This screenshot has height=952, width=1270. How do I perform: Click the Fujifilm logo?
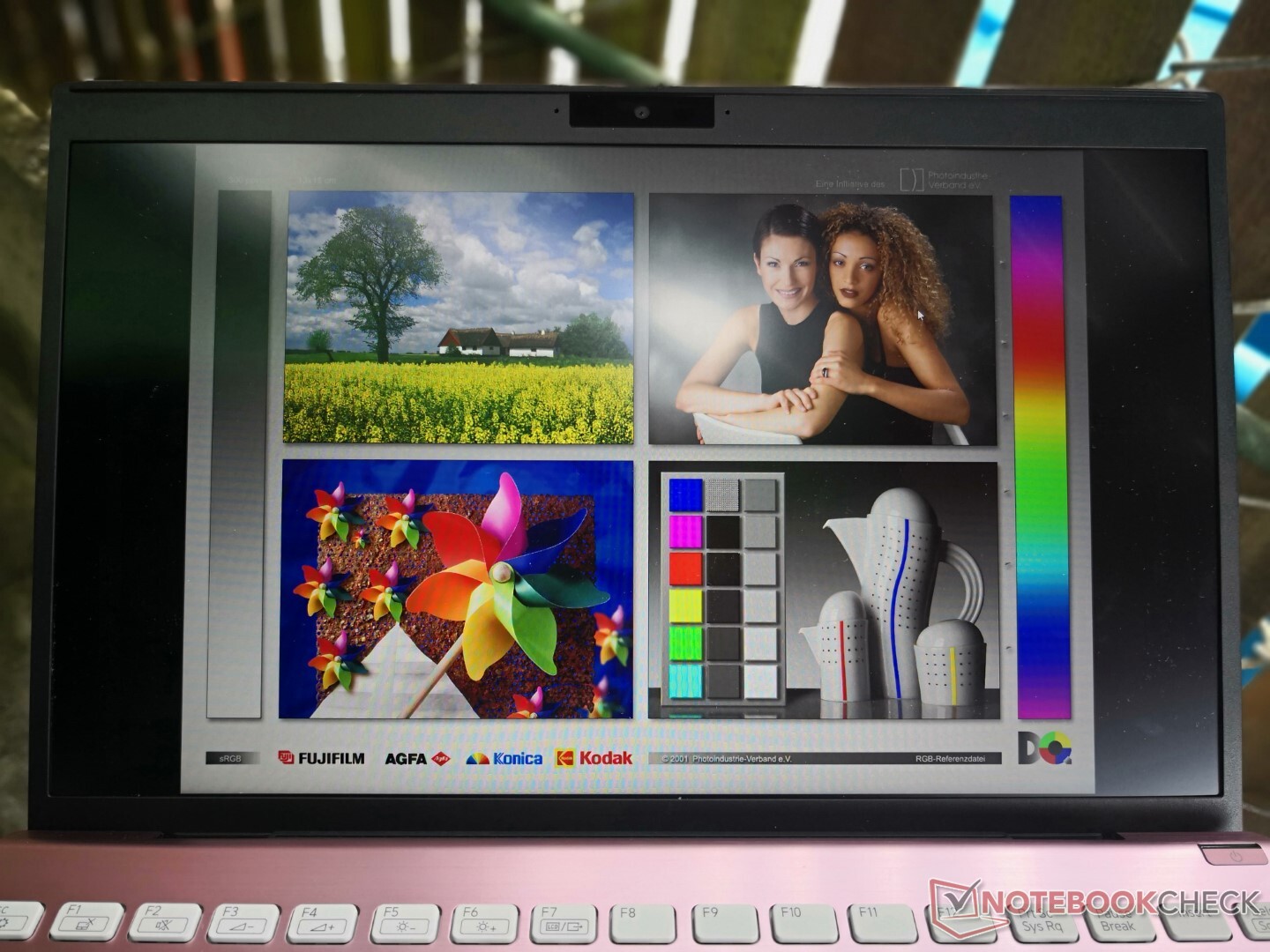click(x=321, y=758)
